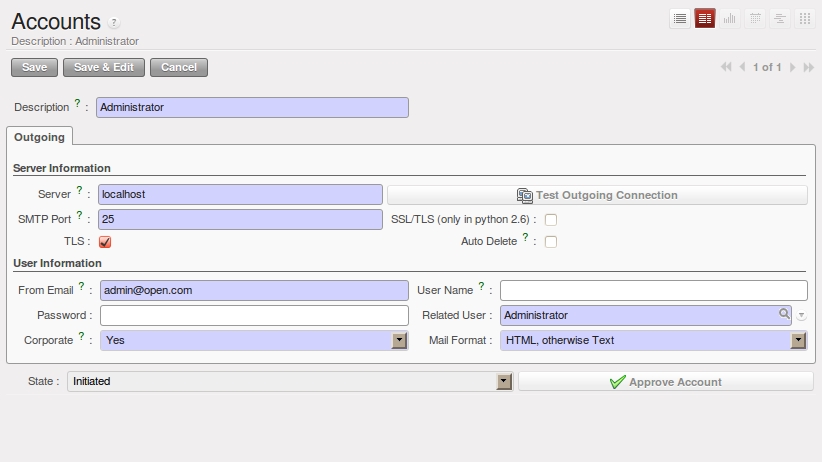Click help icon next to Accounts title
The image size is (822, 462).
click(x=114, y=23)
